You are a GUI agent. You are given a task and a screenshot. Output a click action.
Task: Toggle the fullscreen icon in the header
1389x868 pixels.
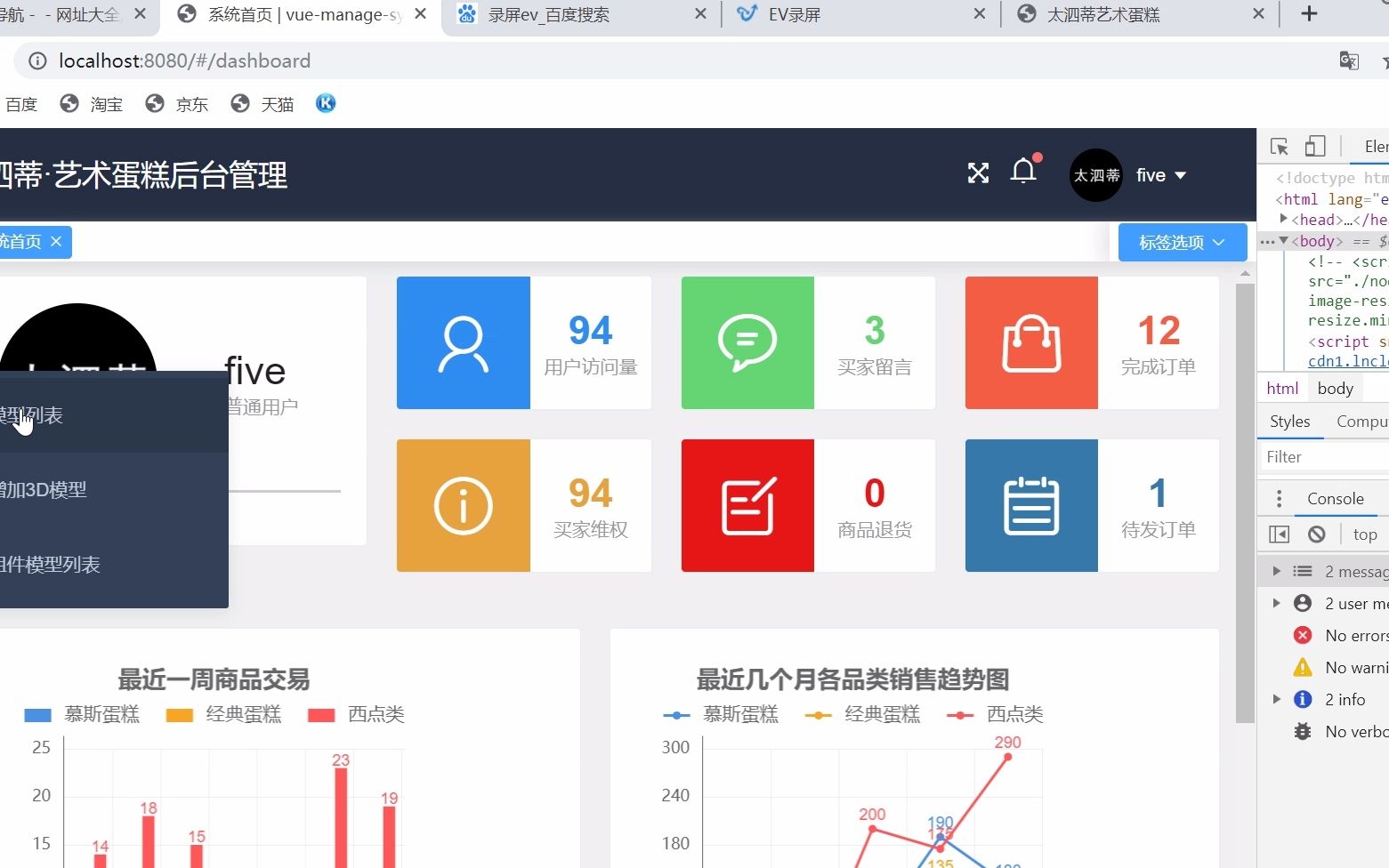tap(978, 173)
